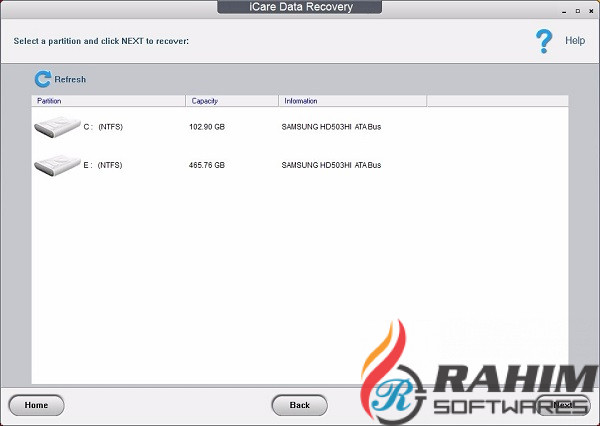Go Back to previous step
The image size is (600, 426).
coord(300,405)
